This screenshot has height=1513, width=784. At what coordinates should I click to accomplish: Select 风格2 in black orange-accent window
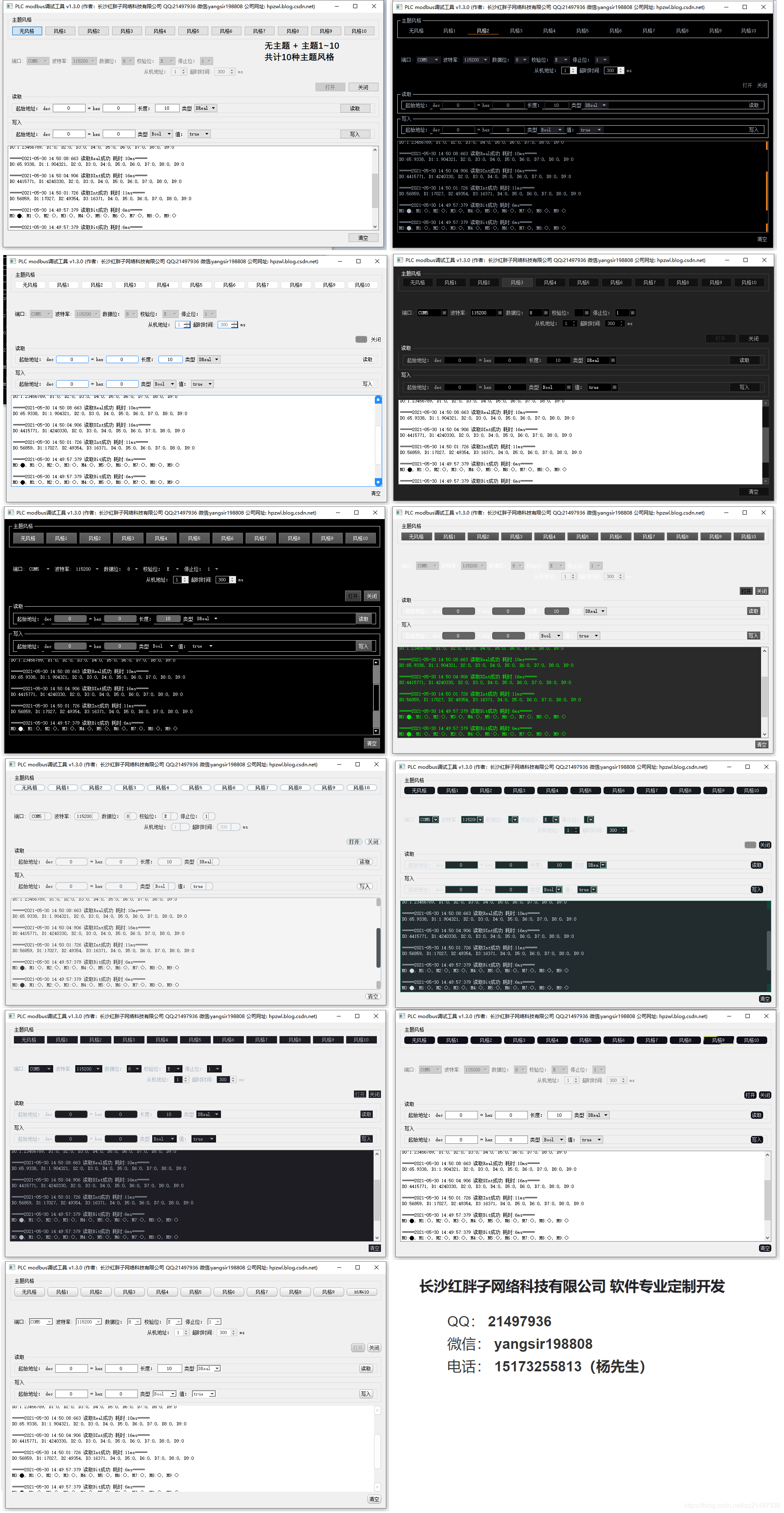click(483, 31)
